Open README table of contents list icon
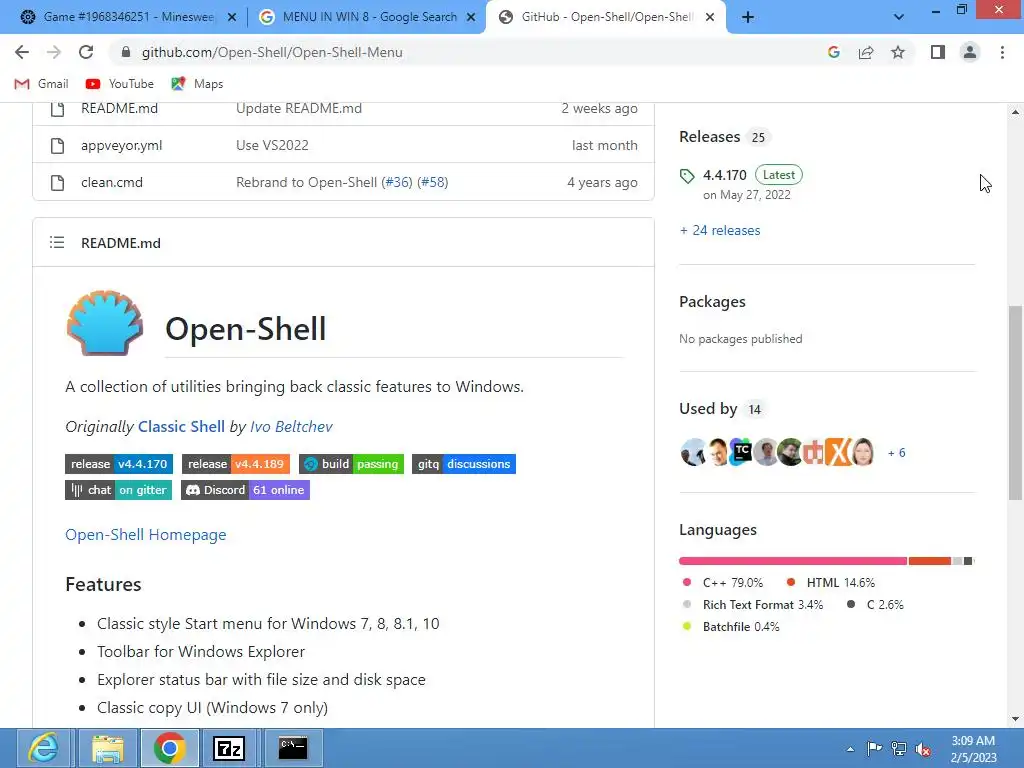The width and height of the screenshot is (1024, 768). 57,243
